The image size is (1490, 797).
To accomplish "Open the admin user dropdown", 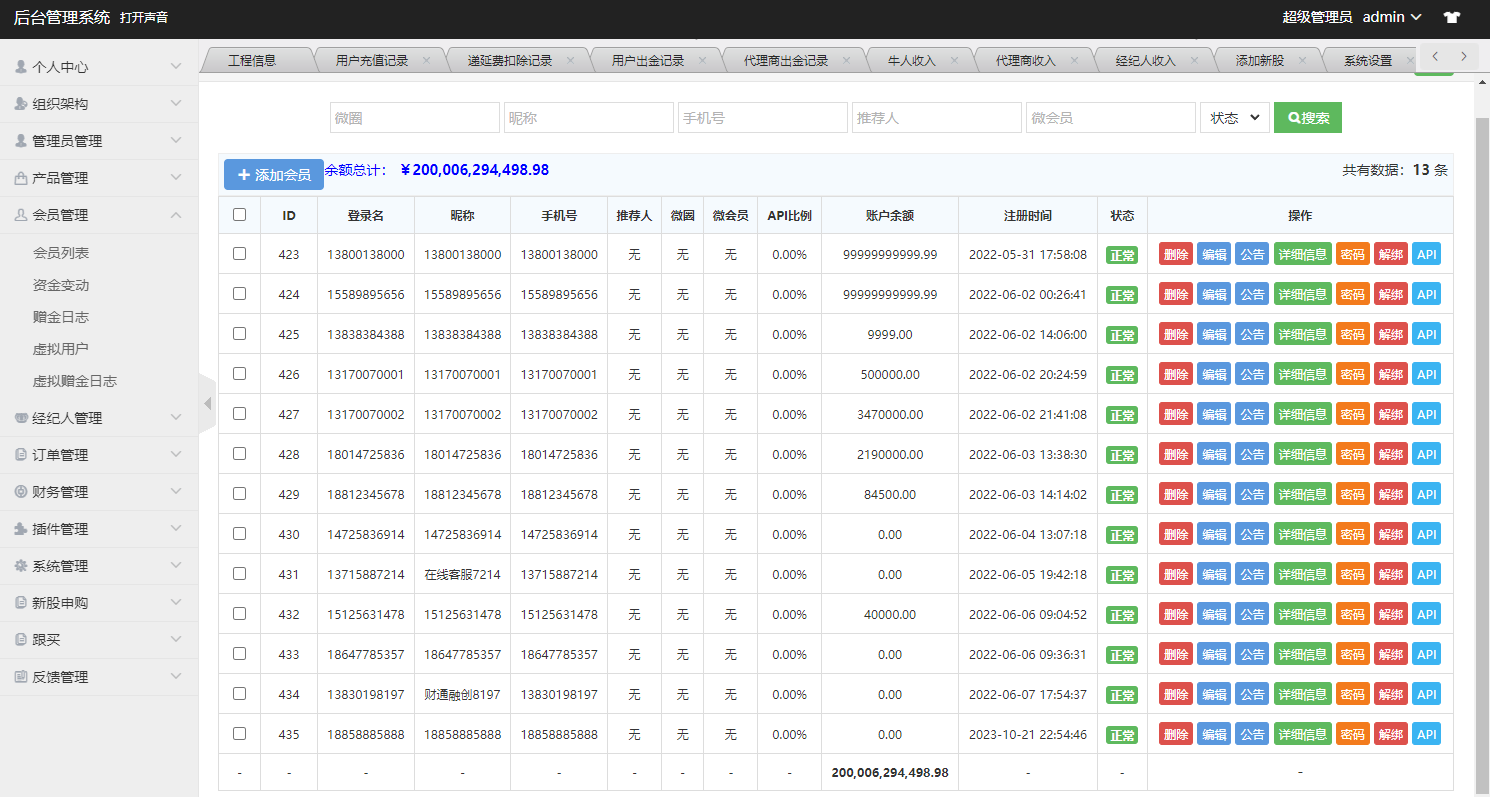I will point(1392,17).
